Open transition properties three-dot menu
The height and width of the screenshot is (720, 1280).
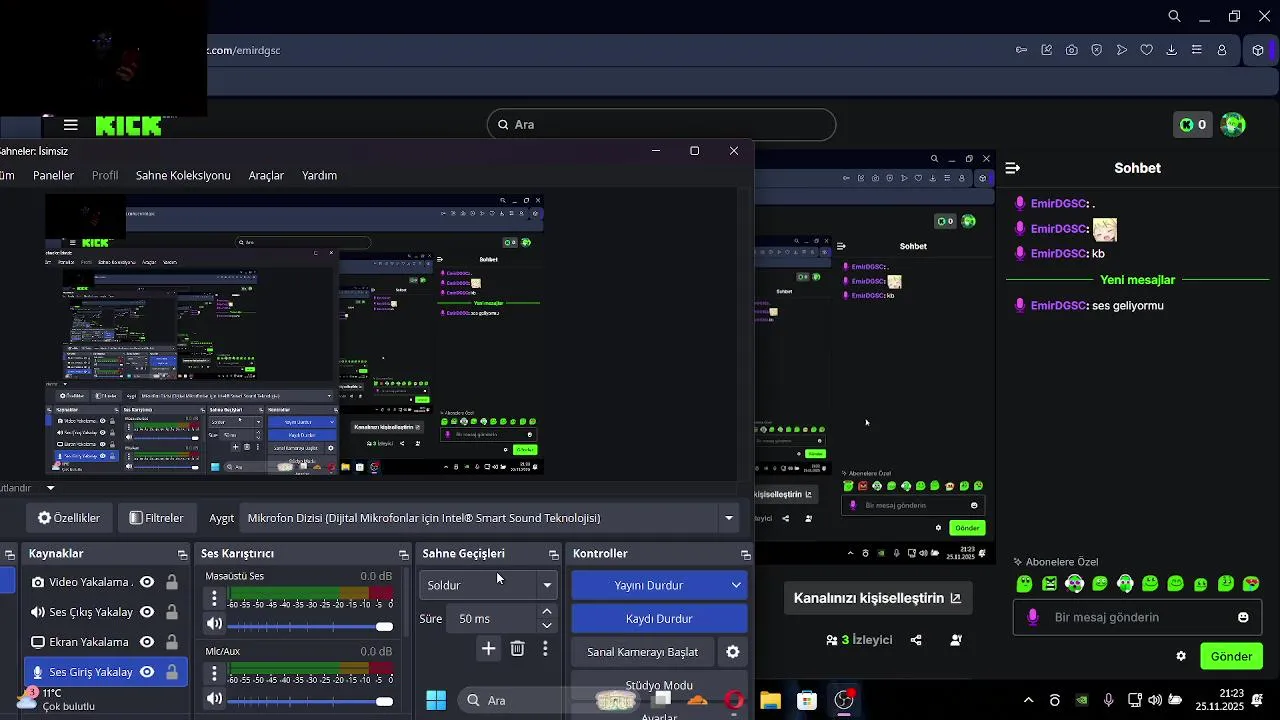point(545,649)
